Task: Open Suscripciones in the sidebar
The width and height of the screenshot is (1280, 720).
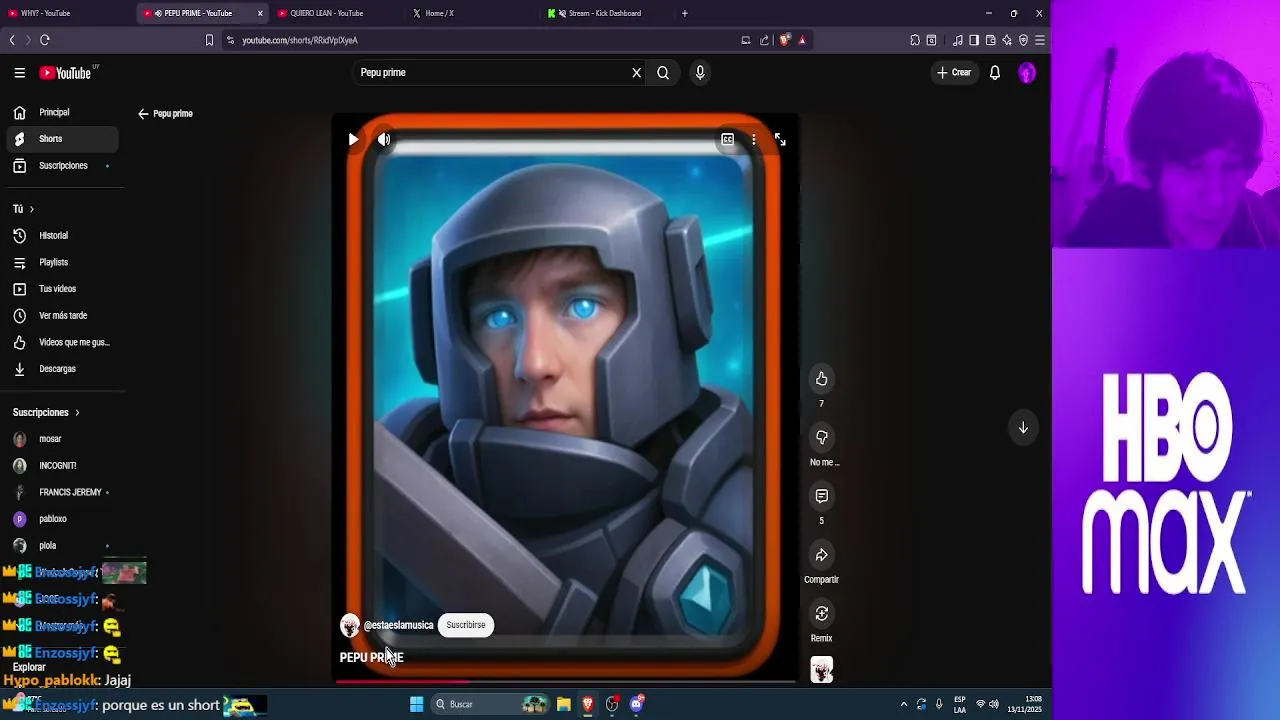Action: pos(62,166)
